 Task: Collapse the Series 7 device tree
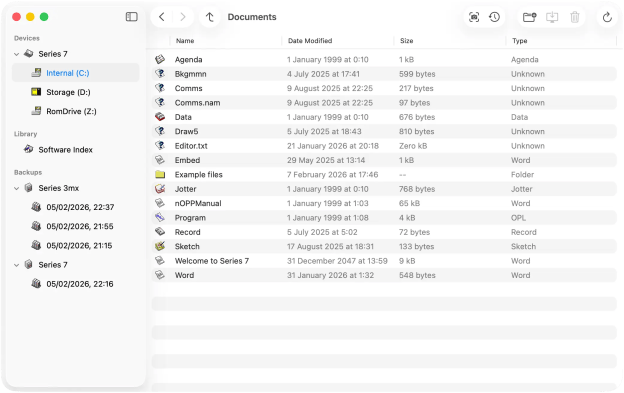(x=16, y=54)
